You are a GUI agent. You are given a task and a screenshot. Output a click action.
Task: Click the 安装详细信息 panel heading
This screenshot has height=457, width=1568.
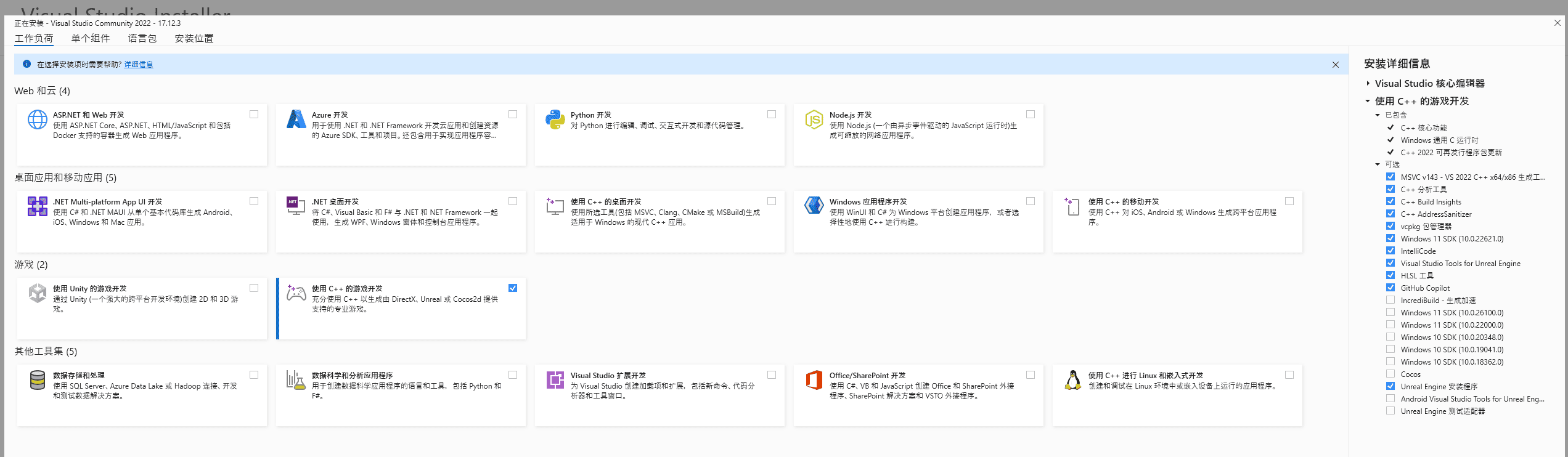tap(1397, 63)
